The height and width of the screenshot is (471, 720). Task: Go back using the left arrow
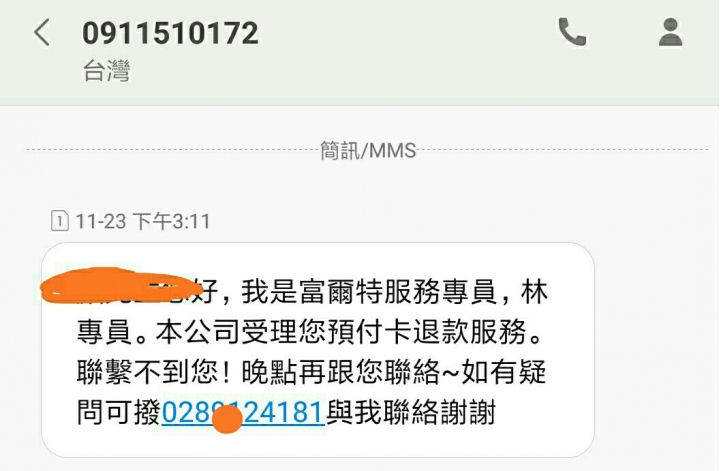[42, 33]
